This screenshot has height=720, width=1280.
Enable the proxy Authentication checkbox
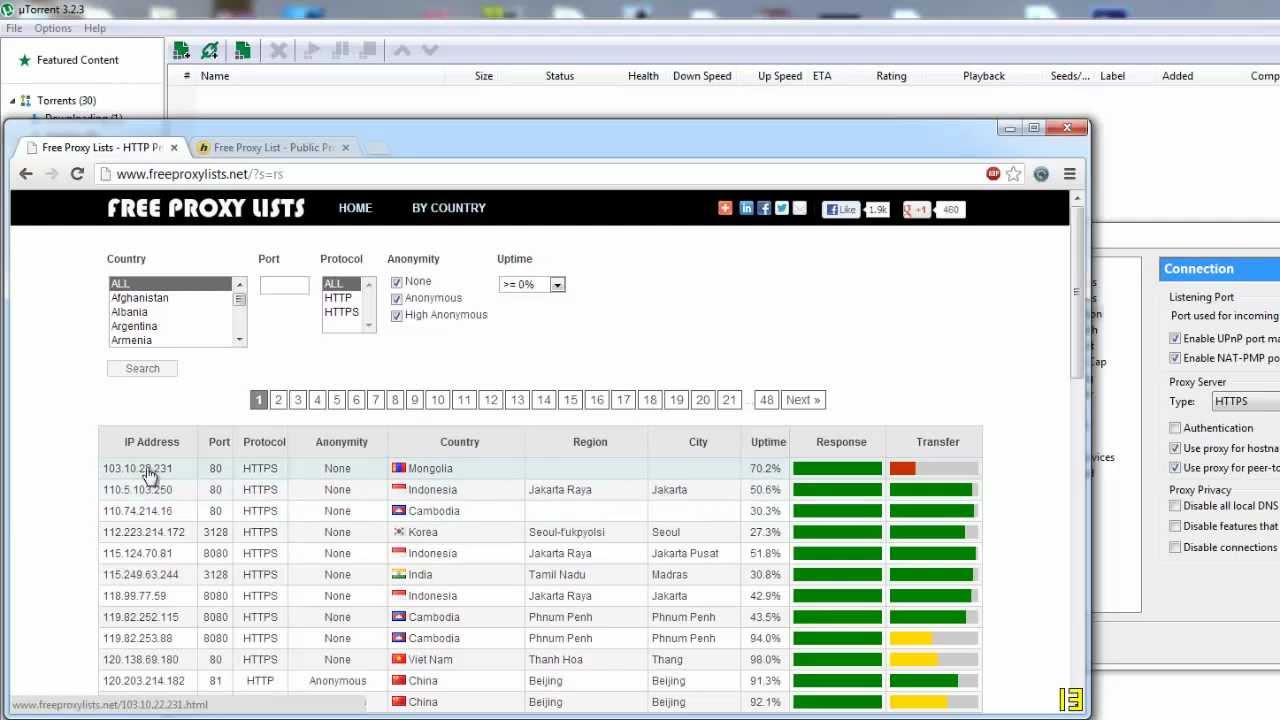pos(1175,428)
